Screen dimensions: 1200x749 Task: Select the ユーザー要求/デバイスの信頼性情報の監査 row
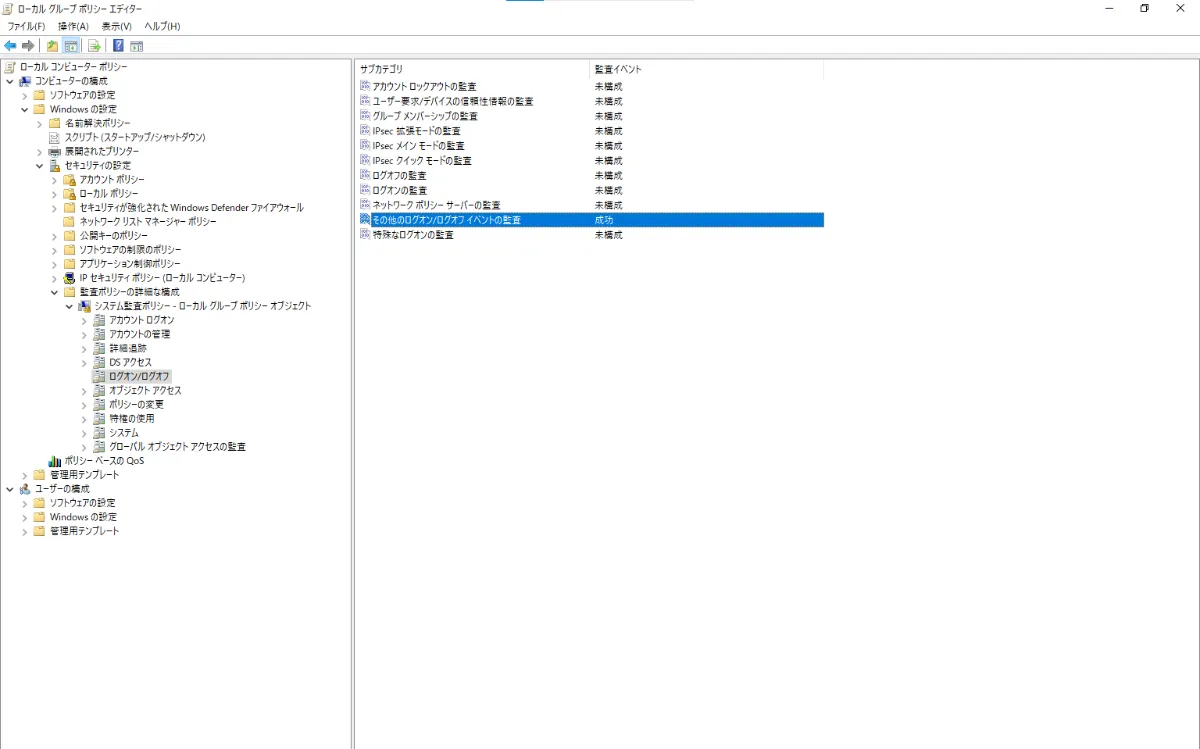(x=590, y=101)
